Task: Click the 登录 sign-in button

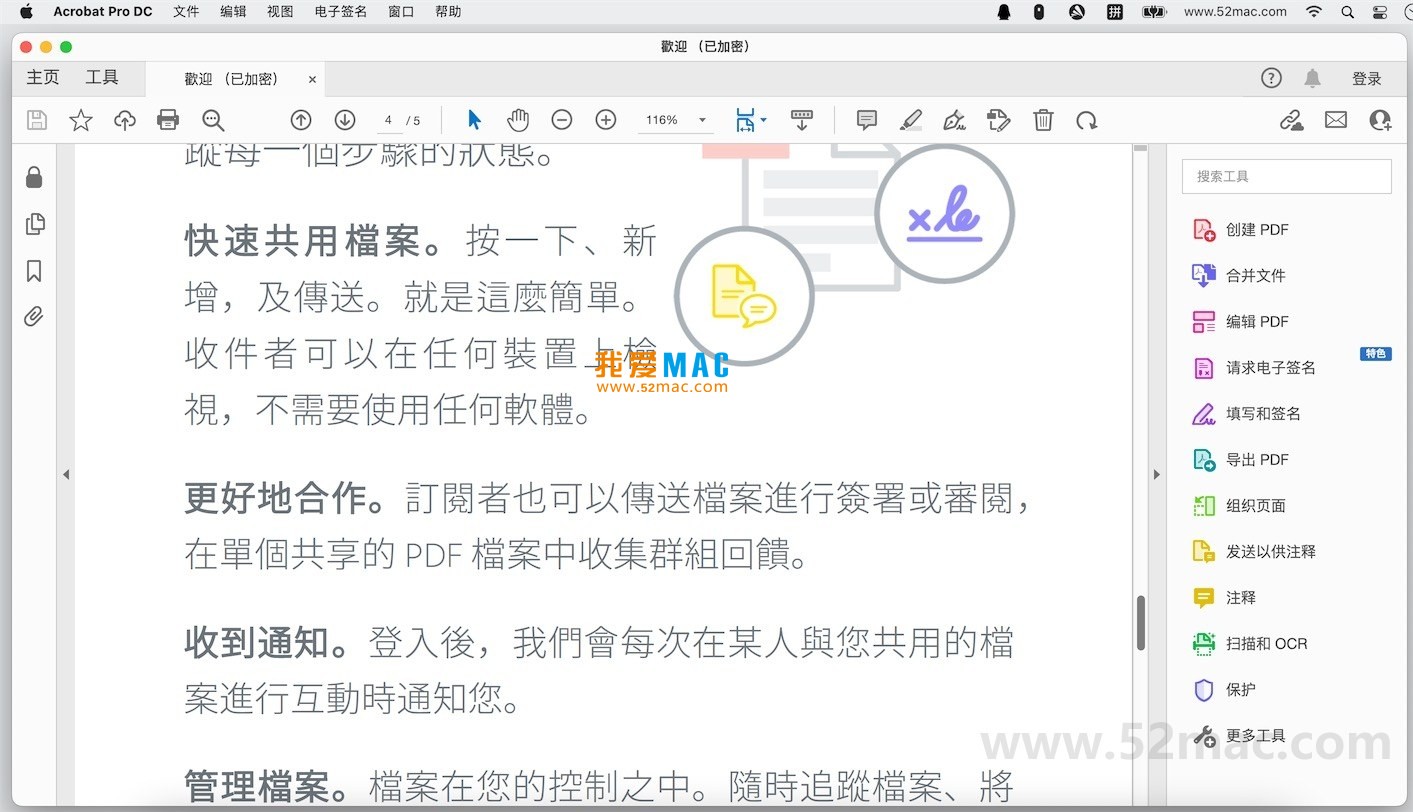Action: click(x=1367, y=78)
